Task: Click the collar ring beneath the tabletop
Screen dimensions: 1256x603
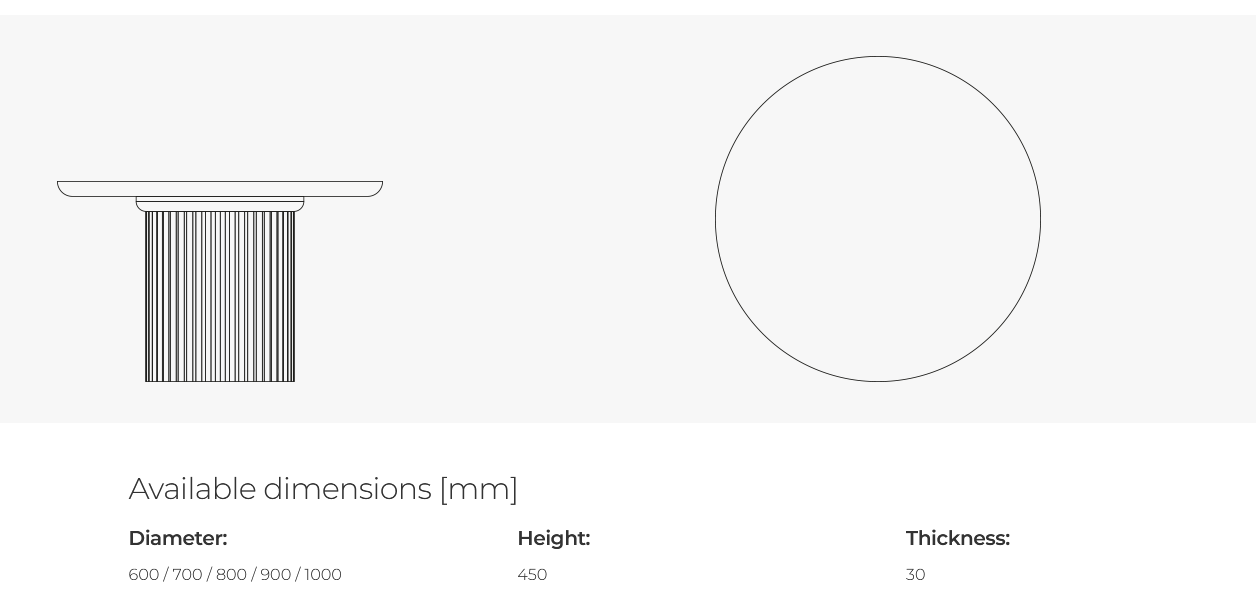Action: (x=220, y=204)
